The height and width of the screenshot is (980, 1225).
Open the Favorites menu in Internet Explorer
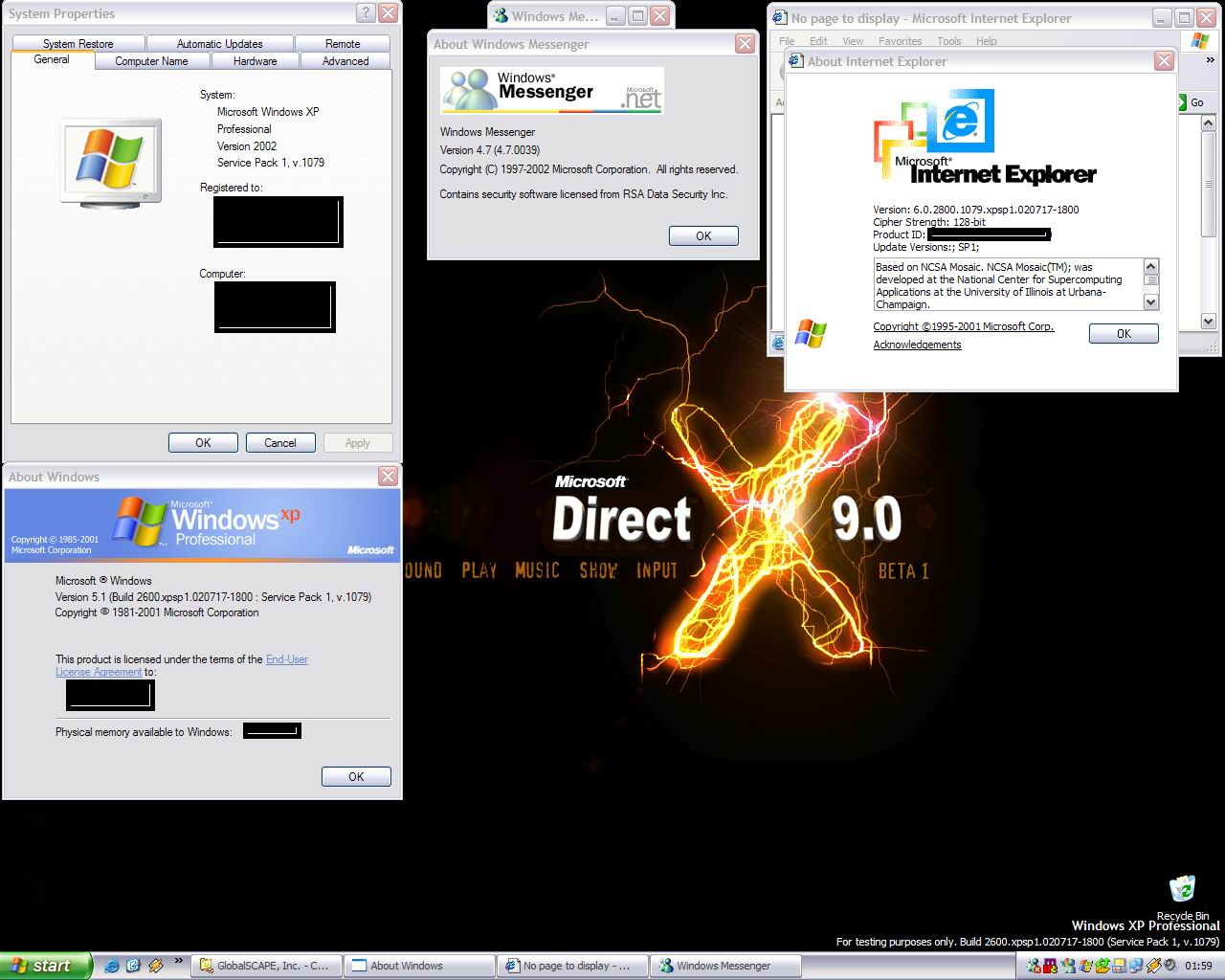(900, 41)
